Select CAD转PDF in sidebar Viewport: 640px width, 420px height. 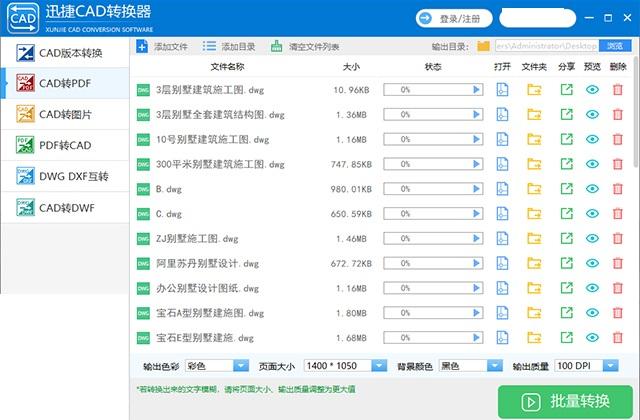(x=65, y=83)
